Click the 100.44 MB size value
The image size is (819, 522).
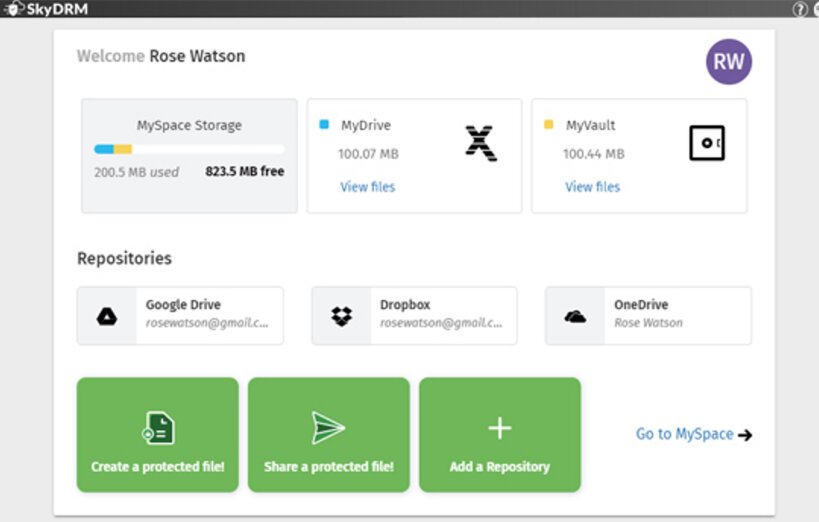tap(593, 154)
